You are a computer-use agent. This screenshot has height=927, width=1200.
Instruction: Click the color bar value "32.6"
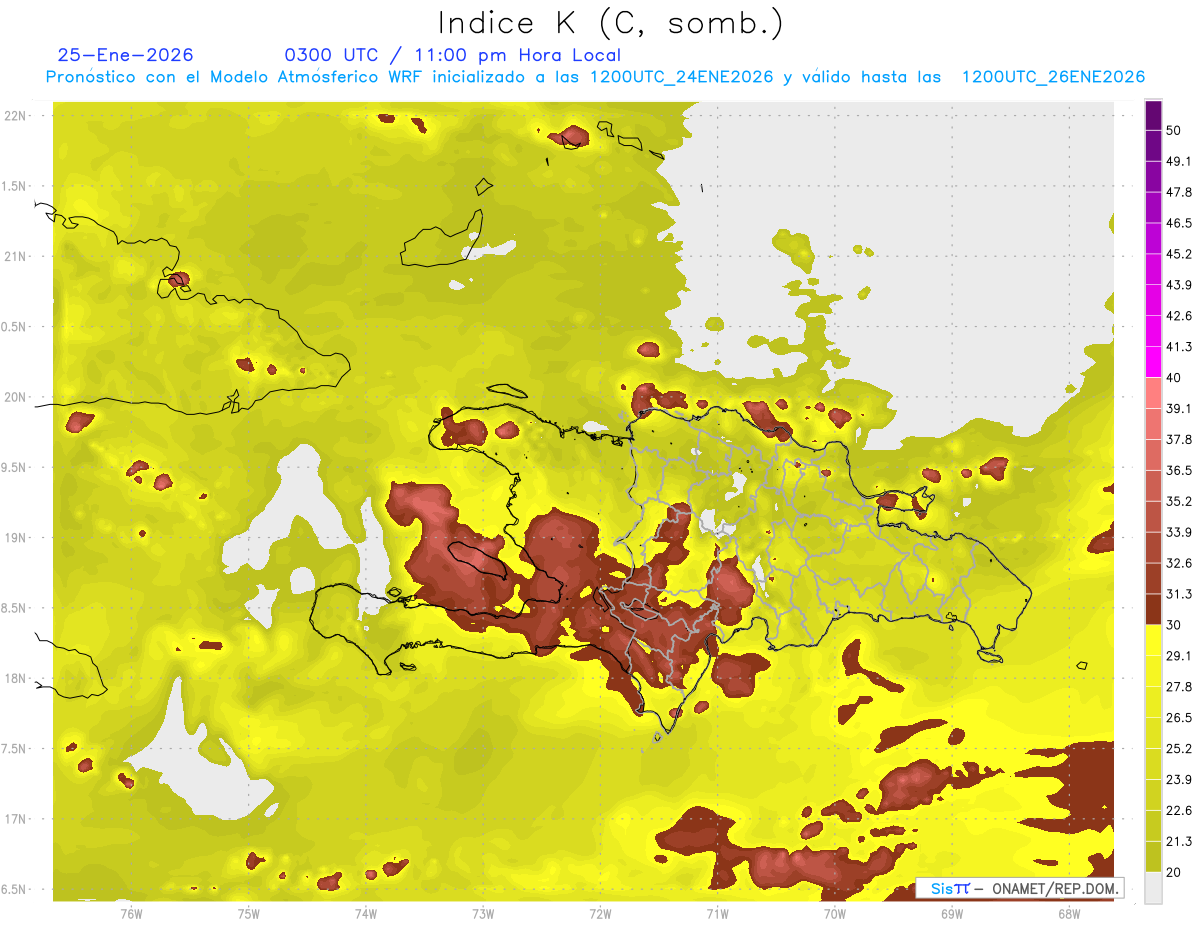[1179, 563]
